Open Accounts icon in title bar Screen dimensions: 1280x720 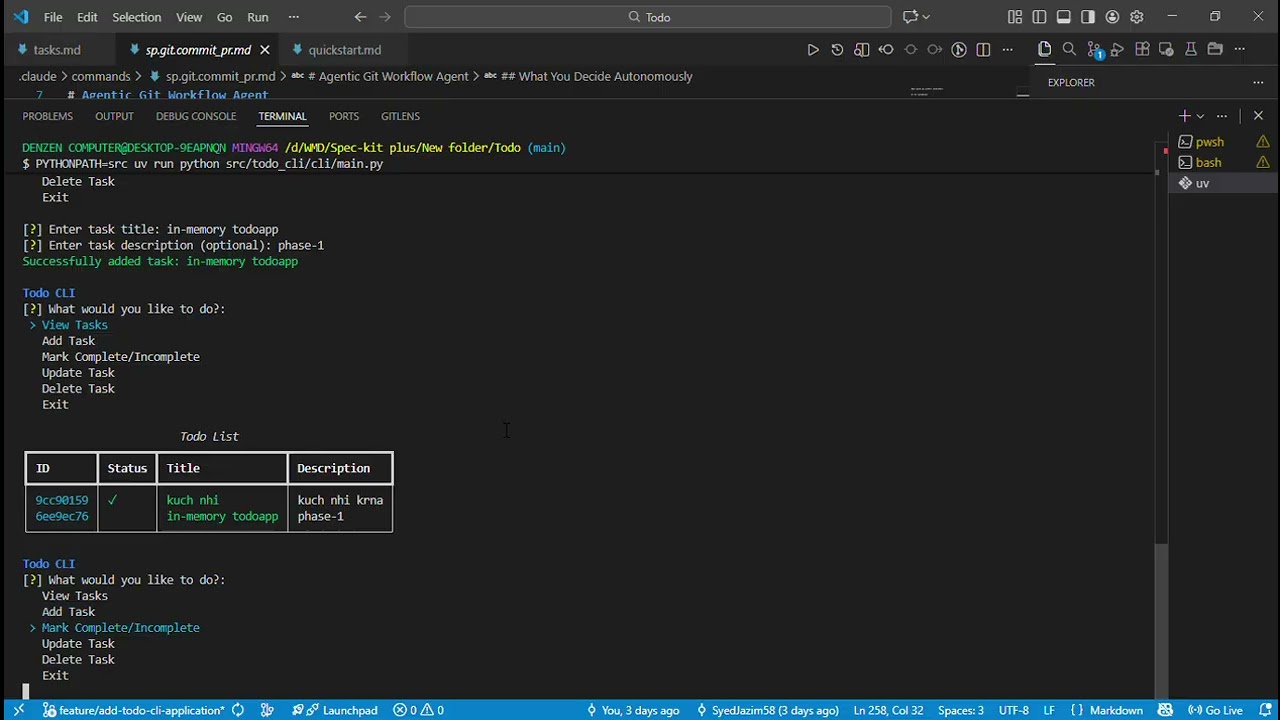[1112, 17]
